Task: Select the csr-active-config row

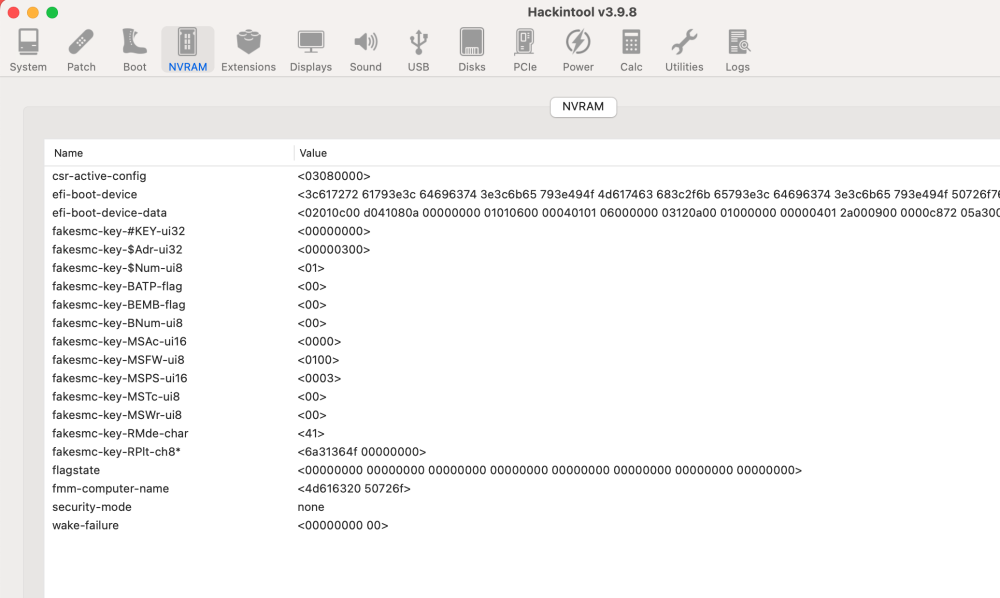Action: 522,176
